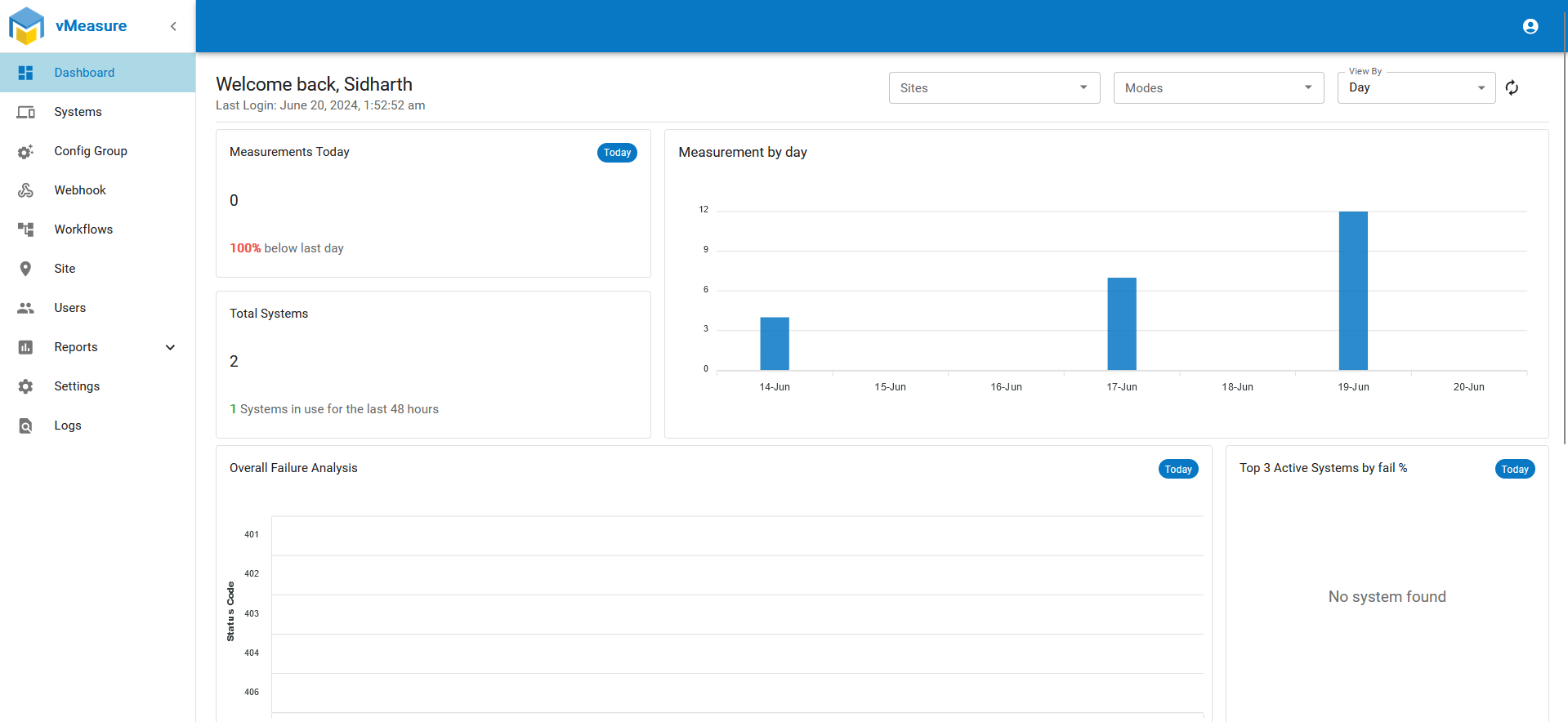This screenshot has width=1568, height=722.
Task: Select the Webhook icon in the sidebar
Action: point(26,190)
